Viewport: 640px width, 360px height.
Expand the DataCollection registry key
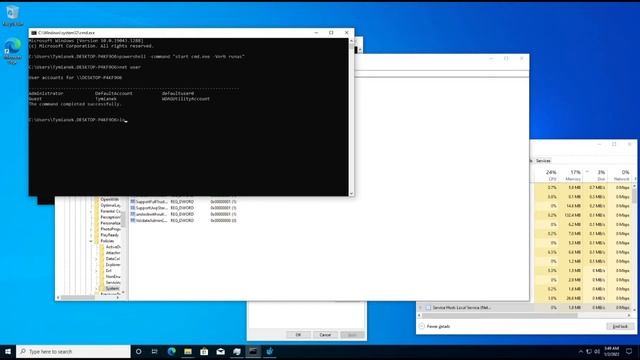coord(96,259)
